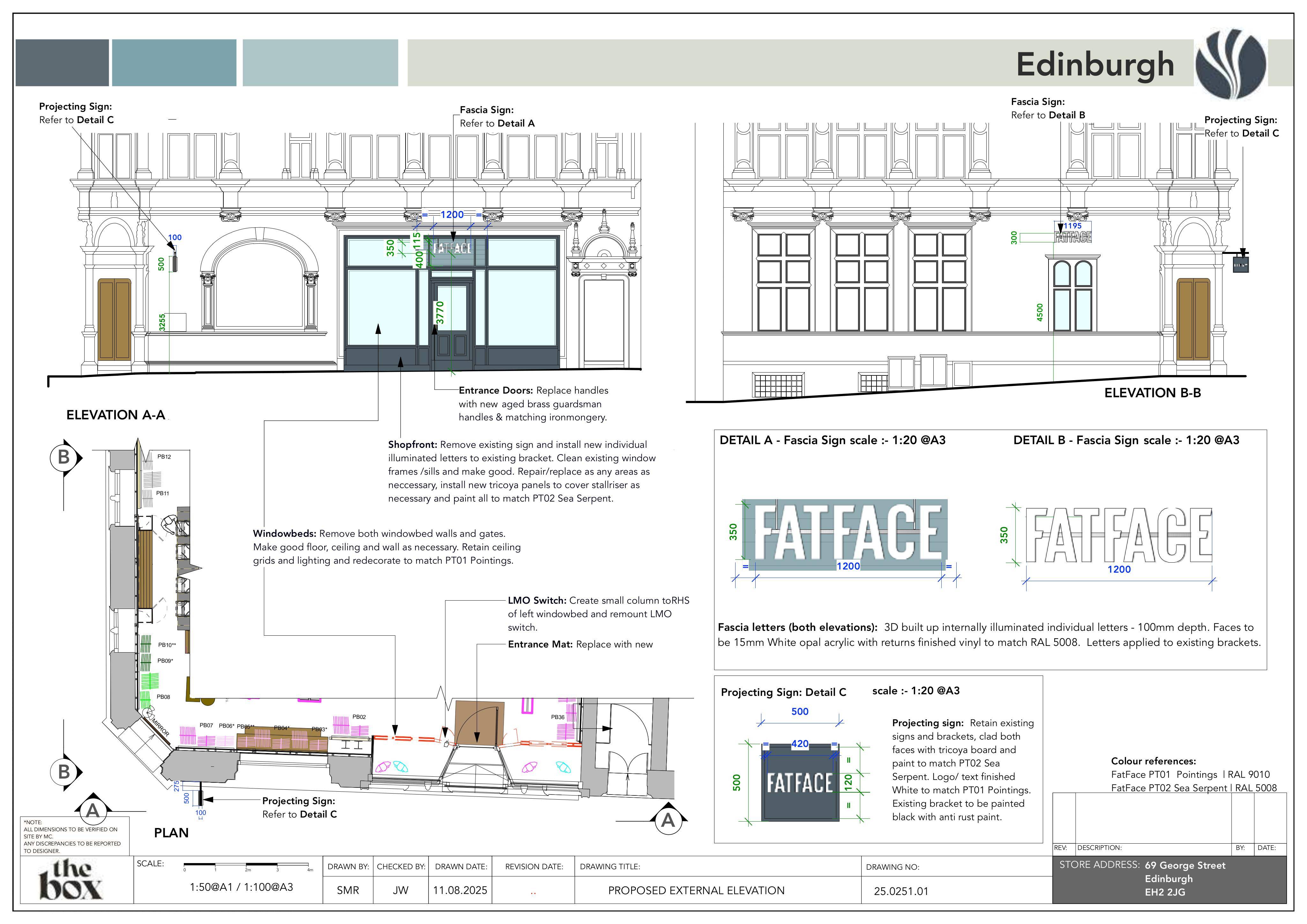
Task: Click the "Projecting Sign: Detail C" heading
Action: click(783, 692)
